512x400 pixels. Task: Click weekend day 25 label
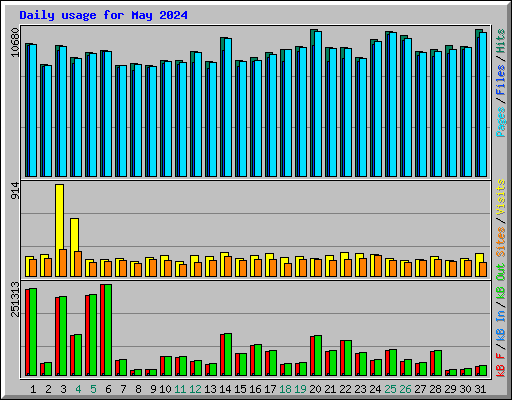pyautogui.click(x=390, y=389)
